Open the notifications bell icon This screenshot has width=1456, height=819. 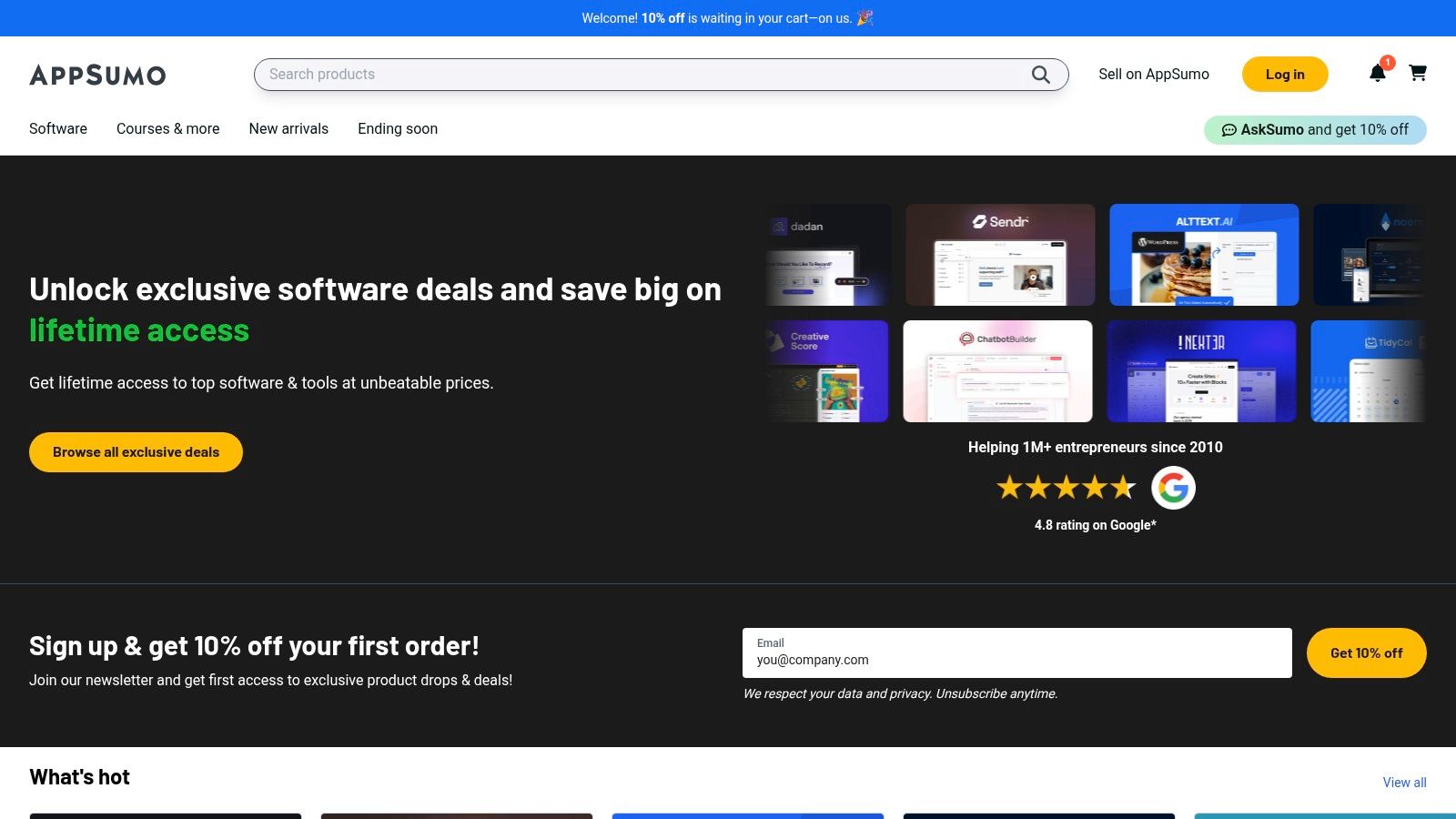[1378, 74]
